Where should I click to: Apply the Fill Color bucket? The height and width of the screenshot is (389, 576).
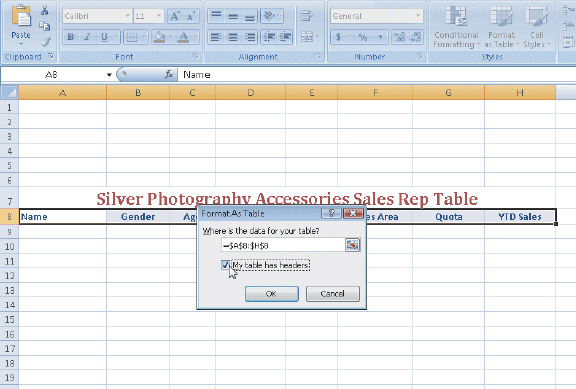(x=159, y=37)
